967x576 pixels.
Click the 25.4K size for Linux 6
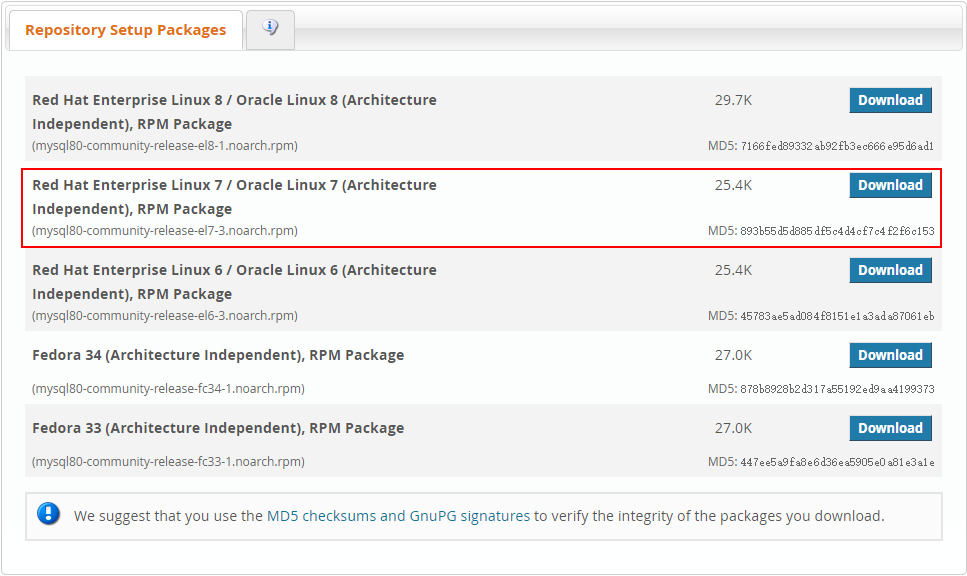[733, 271]
